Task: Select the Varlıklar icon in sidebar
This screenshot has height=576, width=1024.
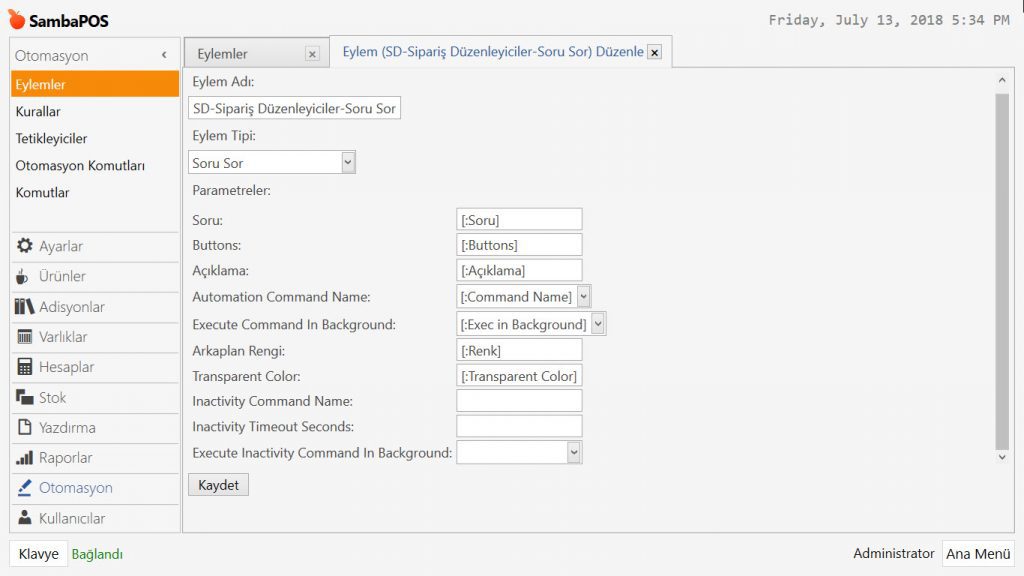Action: [x=25, y=337]
